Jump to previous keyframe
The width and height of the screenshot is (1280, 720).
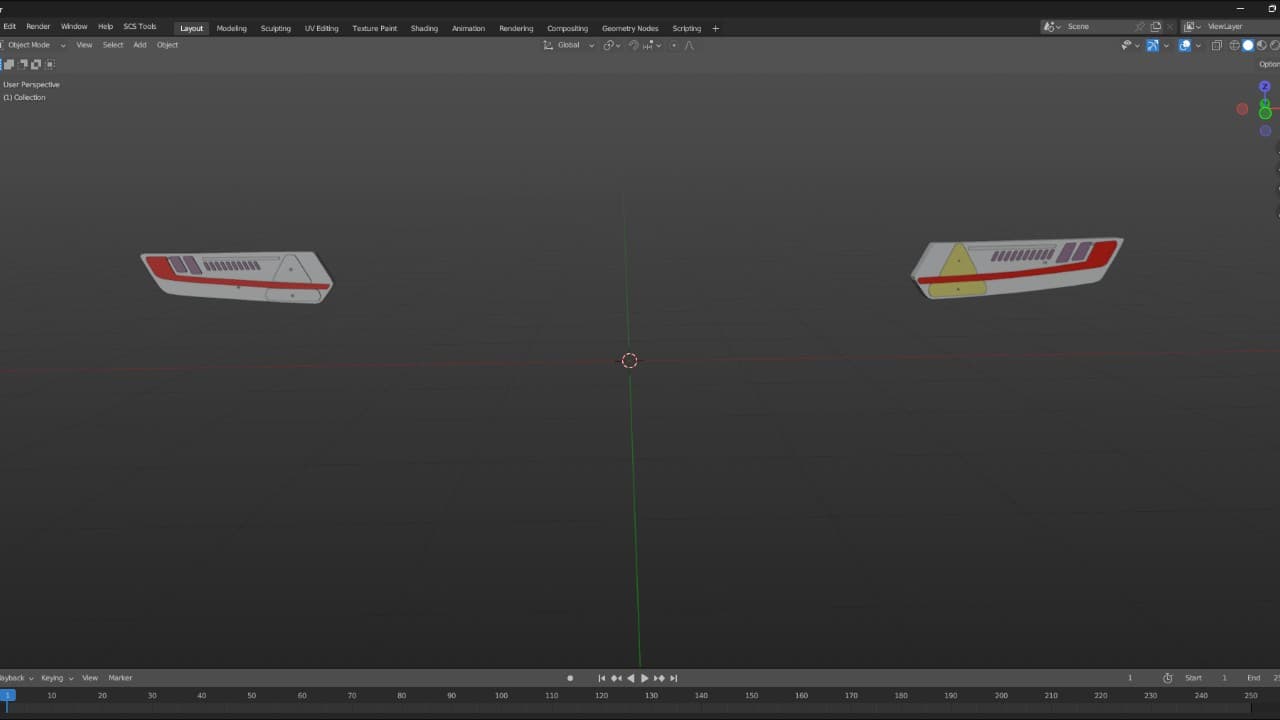(616, 678)
